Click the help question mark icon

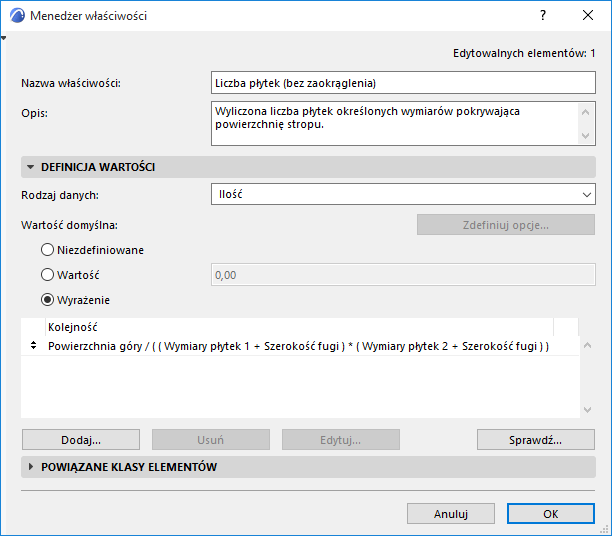click(x=543, y=15)
